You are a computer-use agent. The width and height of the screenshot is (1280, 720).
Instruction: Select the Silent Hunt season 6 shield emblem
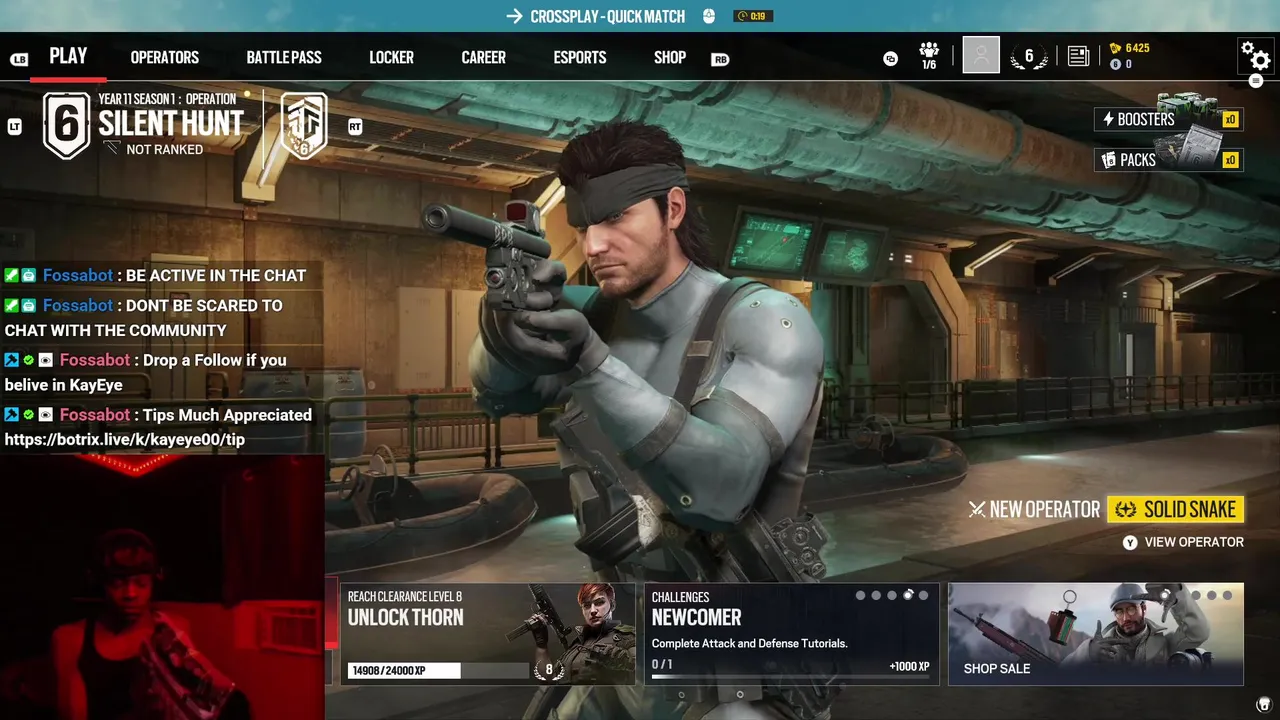tap(66, 124)
